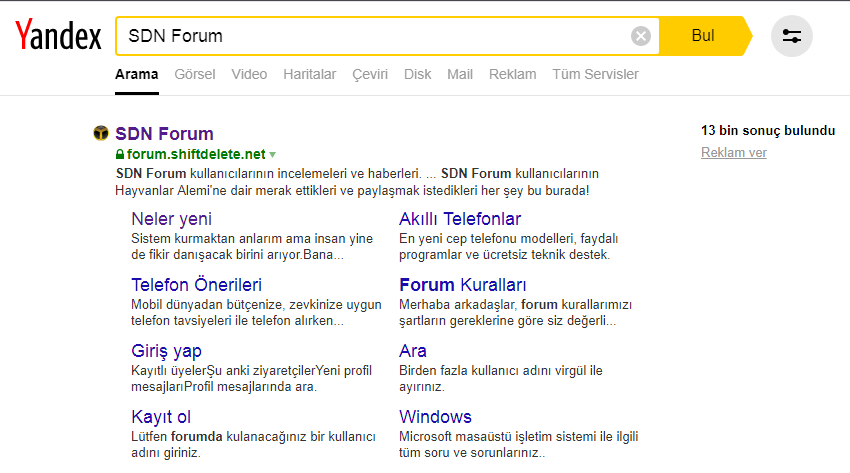
Task: Open the Disk tab
Action: click(417, 74)
